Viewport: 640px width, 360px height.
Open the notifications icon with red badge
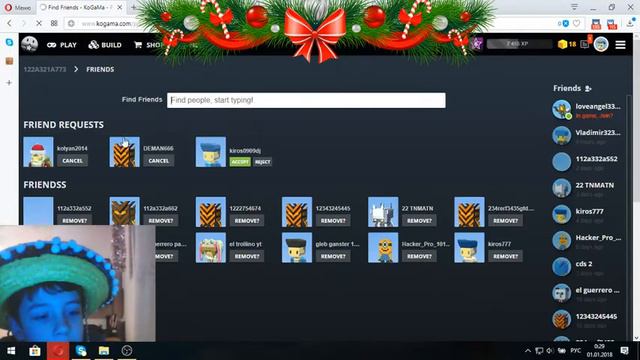[586, 43]
